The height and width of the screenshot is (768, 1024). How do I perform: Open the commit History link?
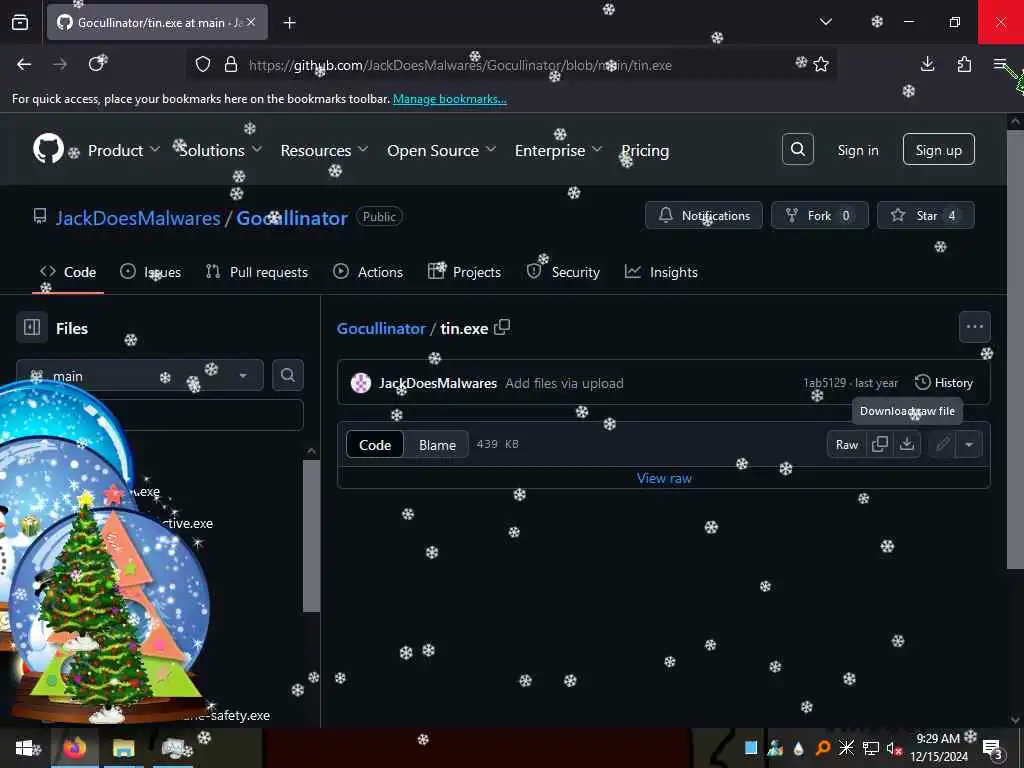pos(944,383)
